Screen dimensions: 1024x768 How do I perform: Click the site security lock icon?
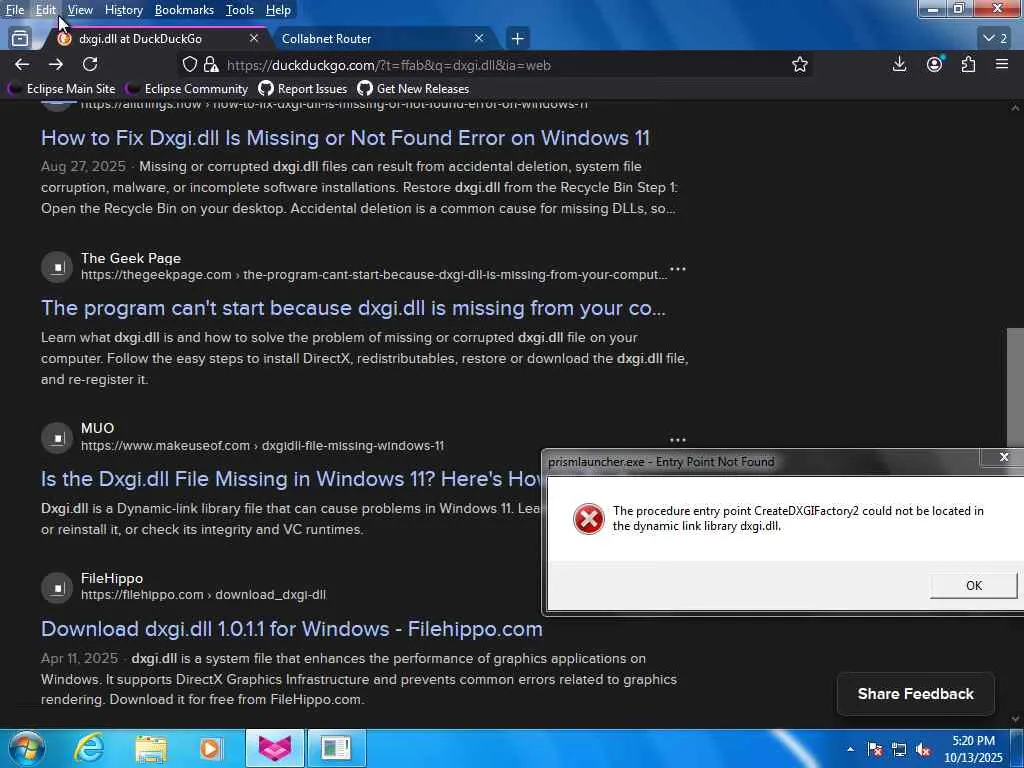click(210, 64)
